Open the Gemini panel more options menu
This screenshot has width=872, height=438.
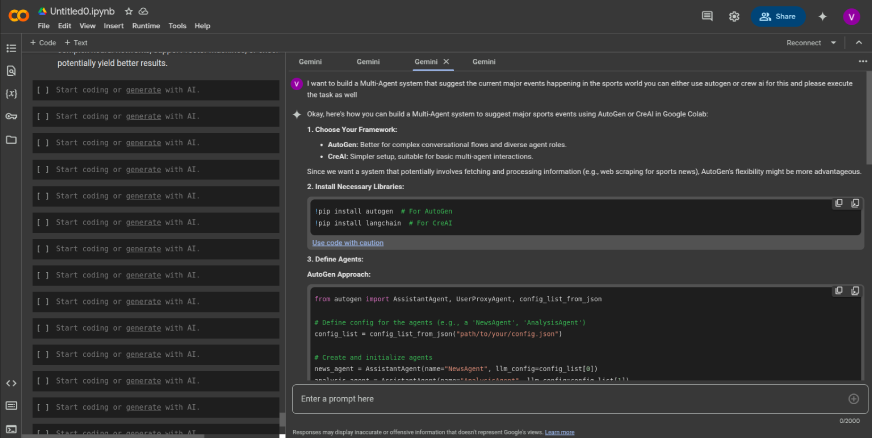(863, 61)
